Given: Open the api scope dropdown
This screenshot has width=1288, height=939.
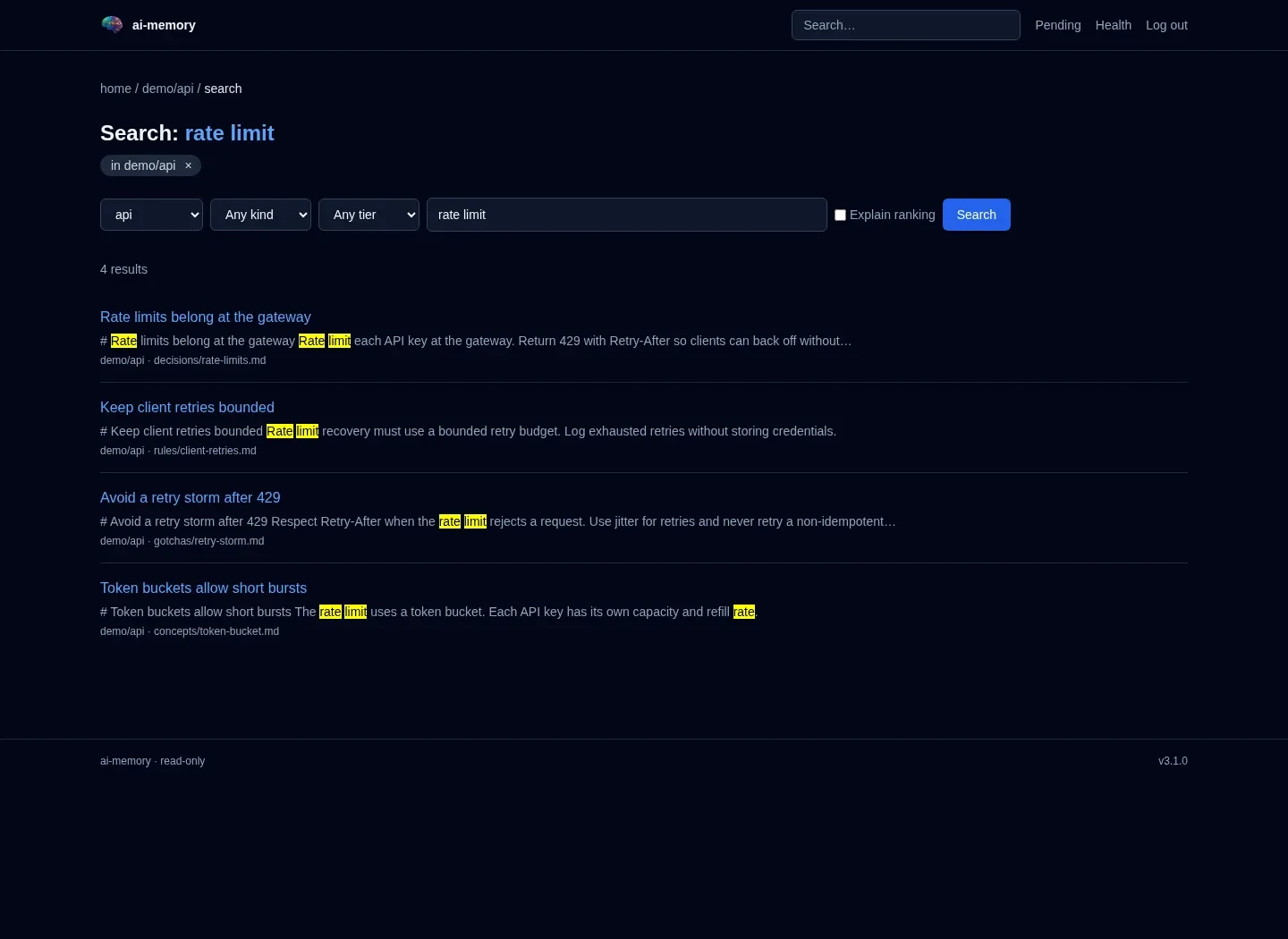Looking at the screenshot, I should pyautogui.click(x=151, y=215).
